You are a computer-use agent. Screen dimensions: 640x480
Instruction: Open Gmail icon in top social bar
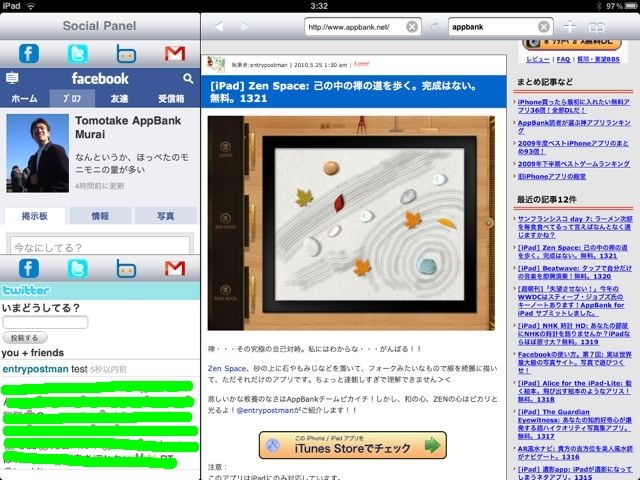[x=175, y=53]
